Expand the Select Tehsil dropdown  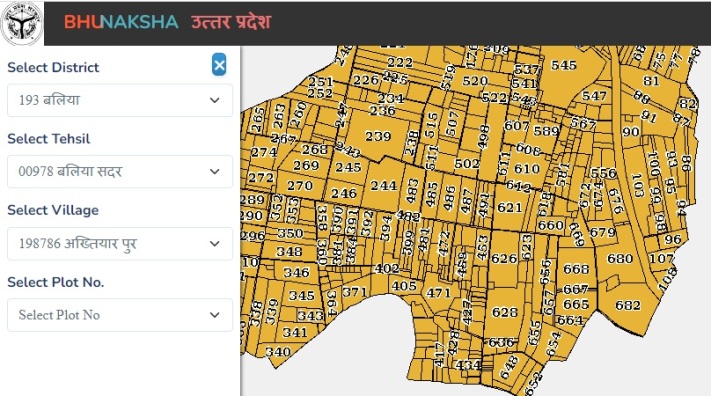coord(120,171)
